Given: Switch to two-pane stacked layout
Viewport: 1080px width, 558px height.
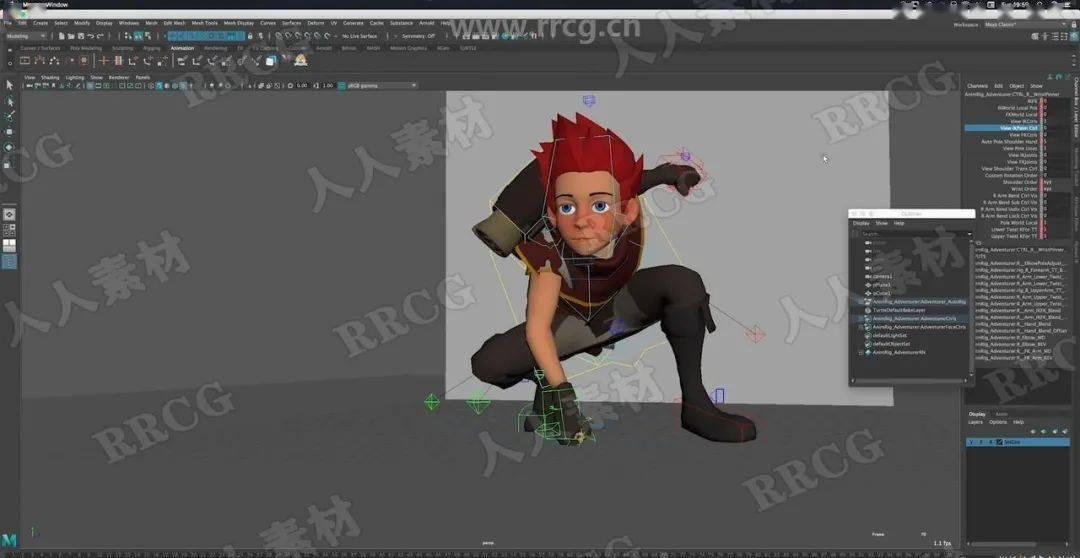Looking at the screenshot, I should coord(9,245).
